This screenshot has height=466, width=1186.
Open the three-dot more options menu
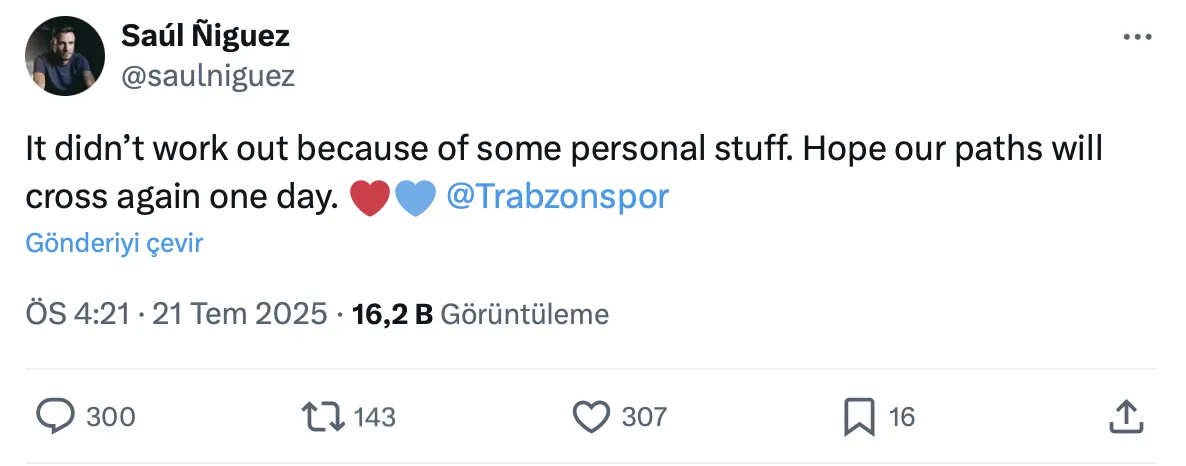[x=1138, y=37]
